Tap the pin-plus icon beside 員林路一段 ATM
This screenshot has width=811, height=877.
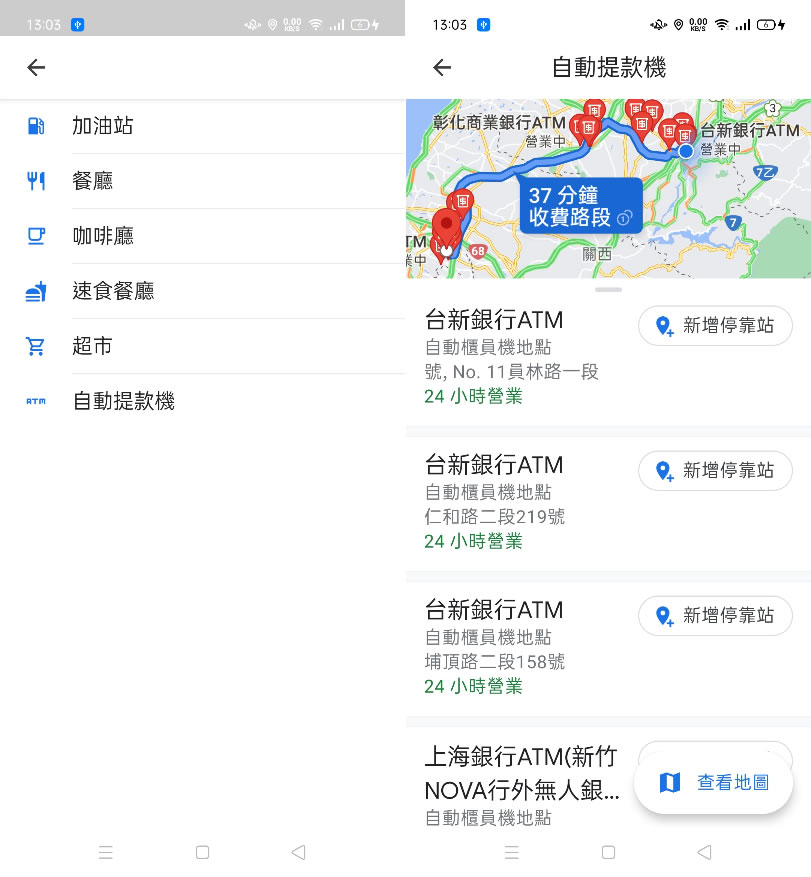click(664, 326)
